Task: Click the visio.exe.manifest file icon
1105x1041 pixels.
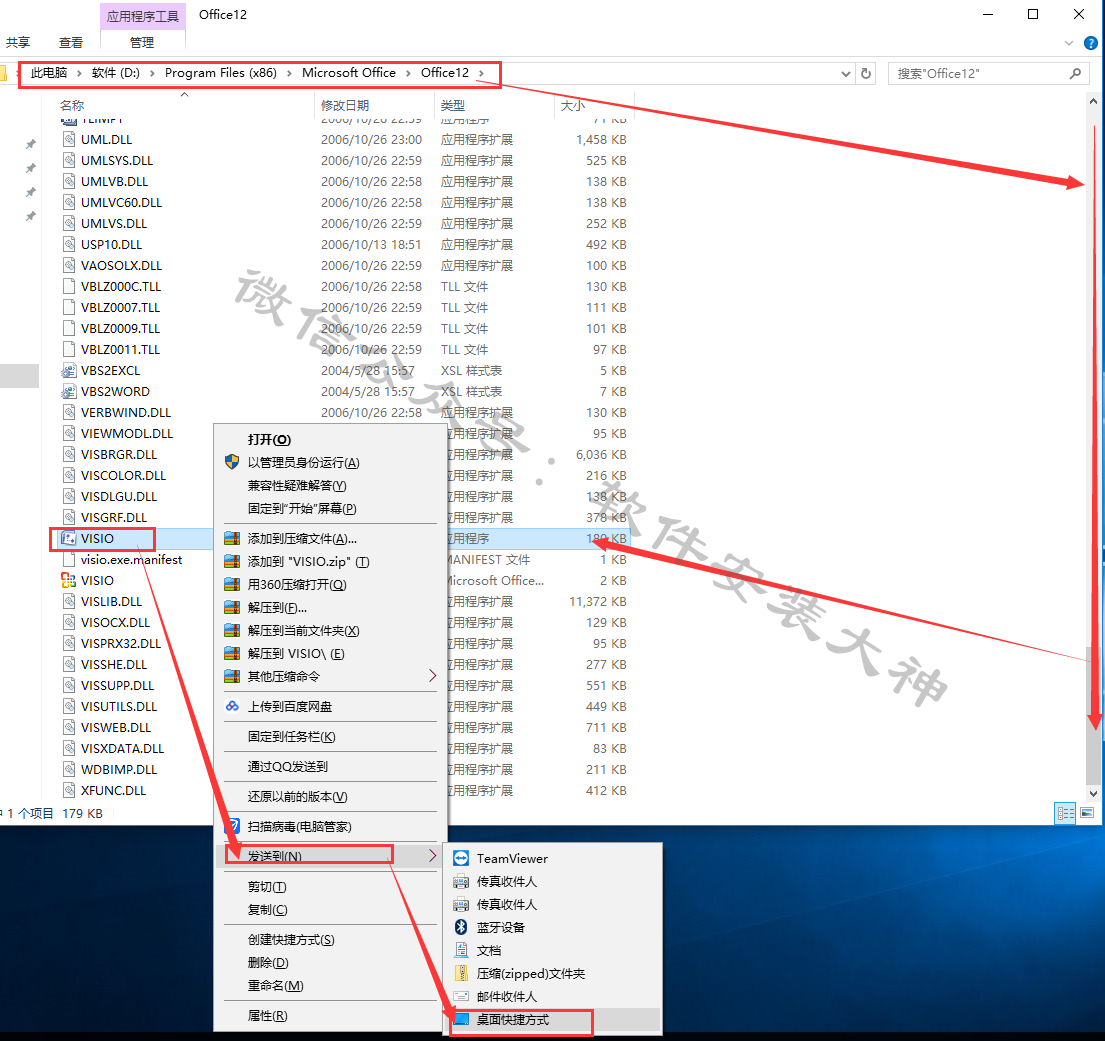Action: pyautogui.click(x=68, y=559)
